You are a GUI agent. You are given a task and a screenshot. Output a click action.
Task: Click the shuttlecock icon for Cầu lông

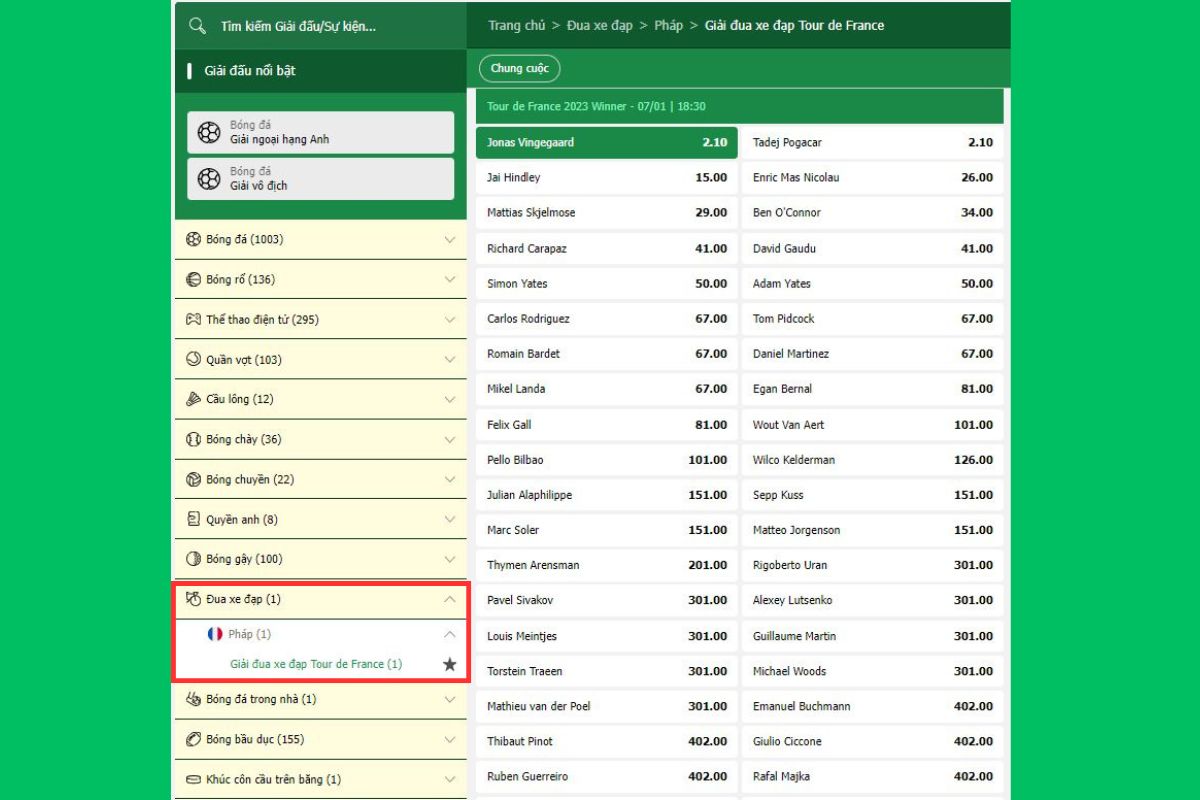(194, 399)
